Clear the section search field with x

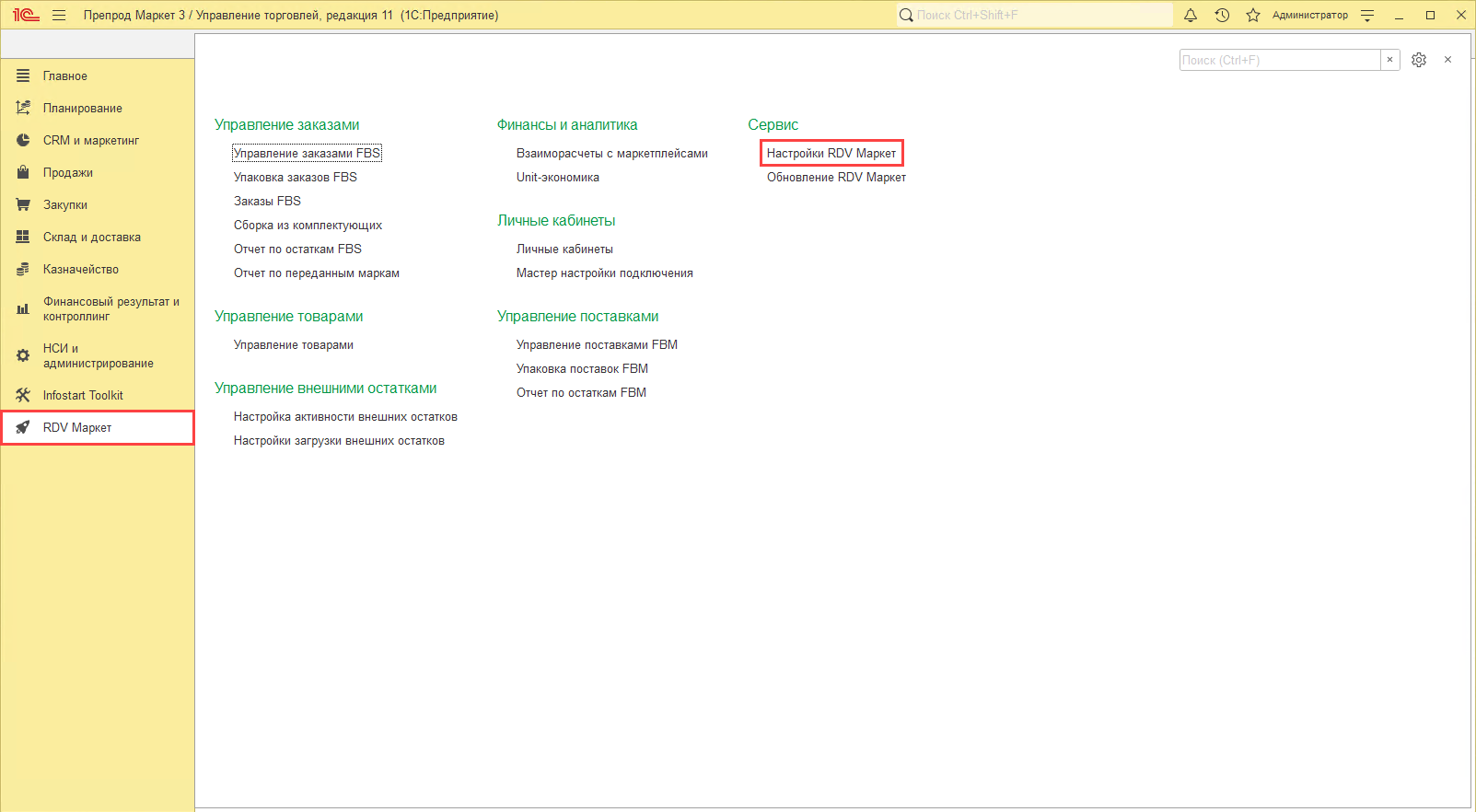coord(1389,60)
